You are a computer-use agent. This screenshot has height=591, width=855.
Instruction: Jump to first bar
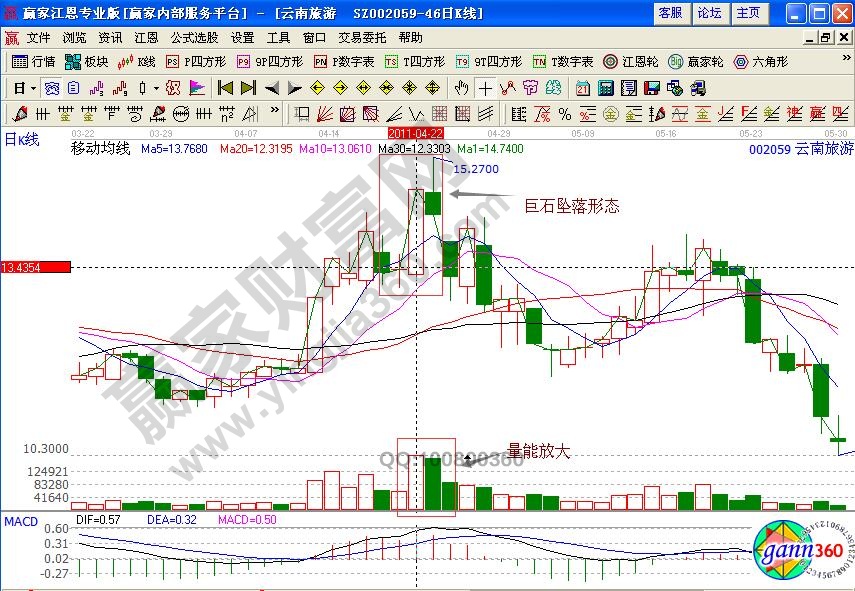coord(225,88)
